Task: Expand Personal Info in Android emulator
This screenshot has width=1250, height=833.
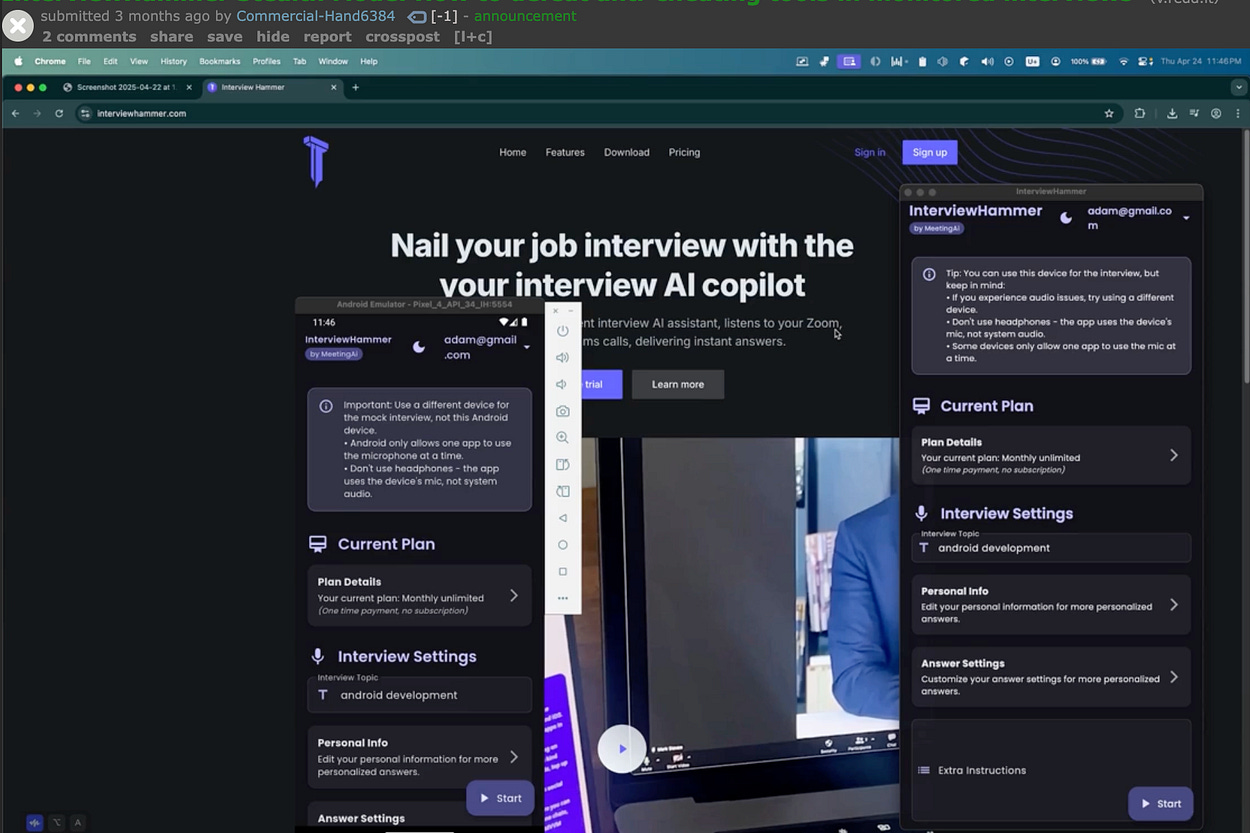Action: [419, 757]
